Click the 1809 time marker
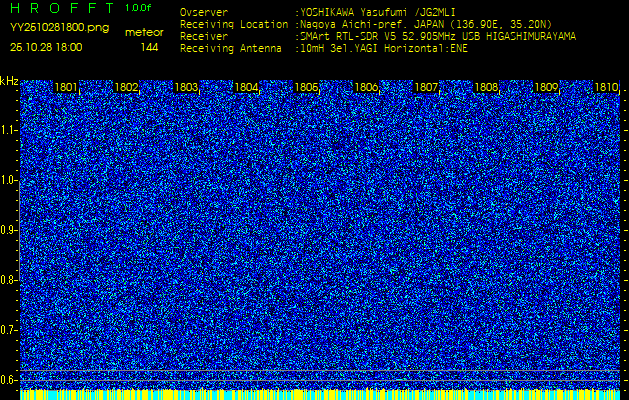This screenshot has height=400, width=629. [x=546, y=88]
